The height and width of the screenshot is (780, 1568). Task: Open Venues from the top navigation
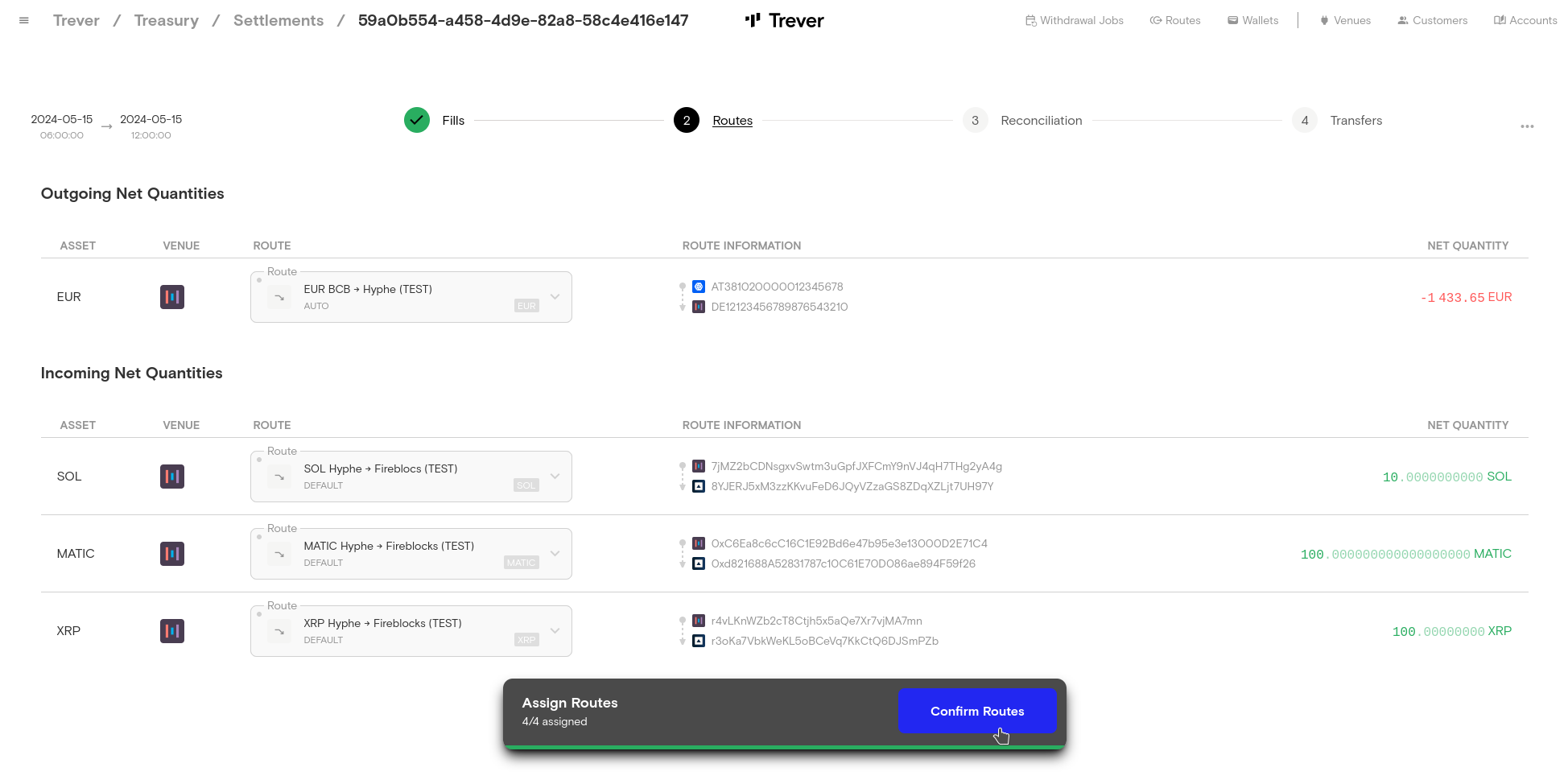[x=1345, y=21]
